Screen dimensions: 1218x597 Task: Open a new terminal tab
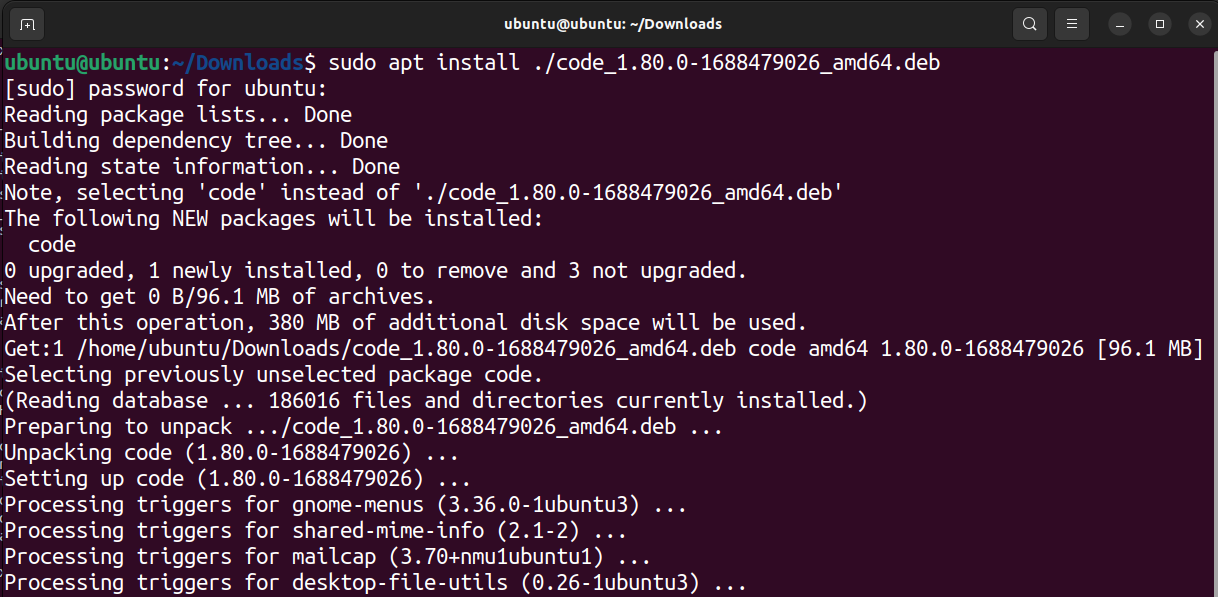click(x=25, y=23)
